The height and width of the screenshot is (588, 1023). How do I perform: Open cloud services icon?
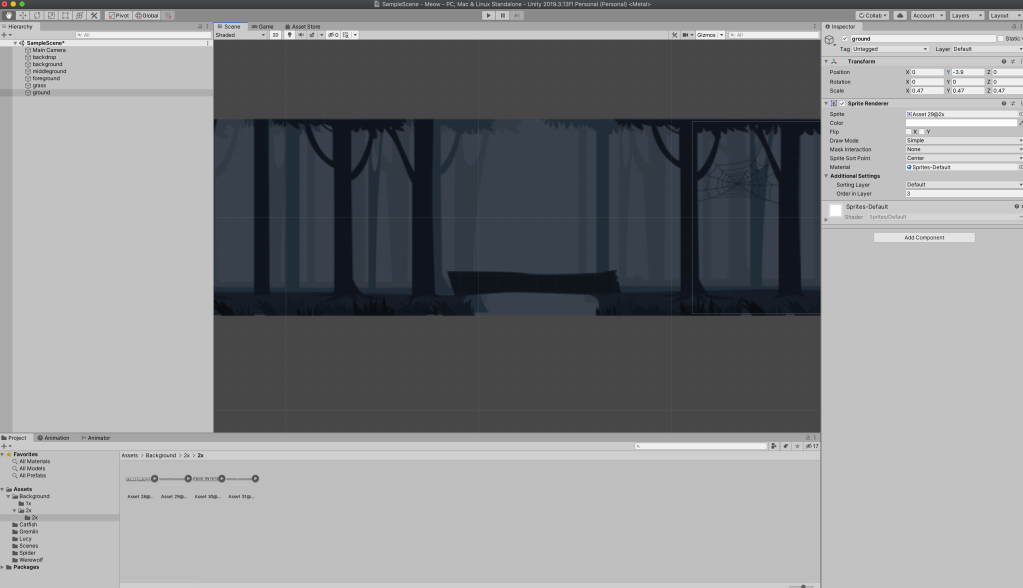pos(900,16)
